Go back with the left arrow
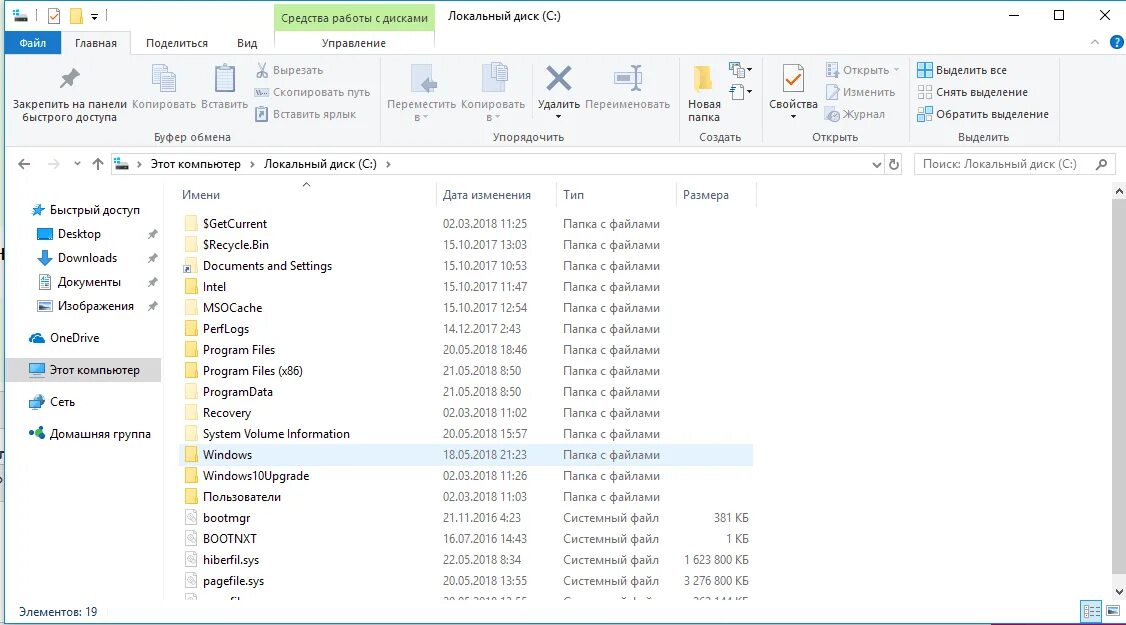Screen dimensions: 1126x625 [x=24, y=164]
